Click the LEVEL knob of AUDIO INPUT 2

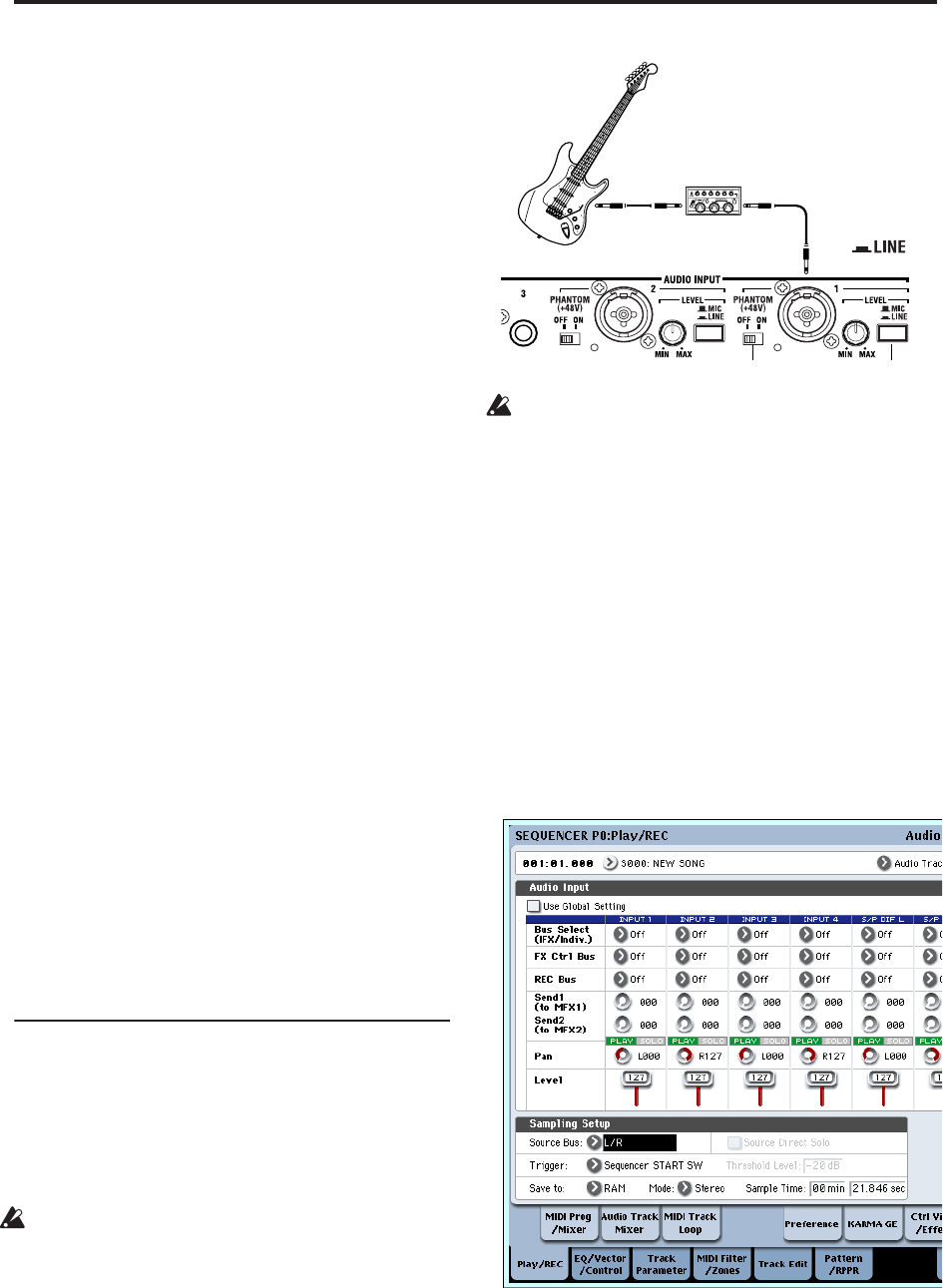[x=673, y=334]
